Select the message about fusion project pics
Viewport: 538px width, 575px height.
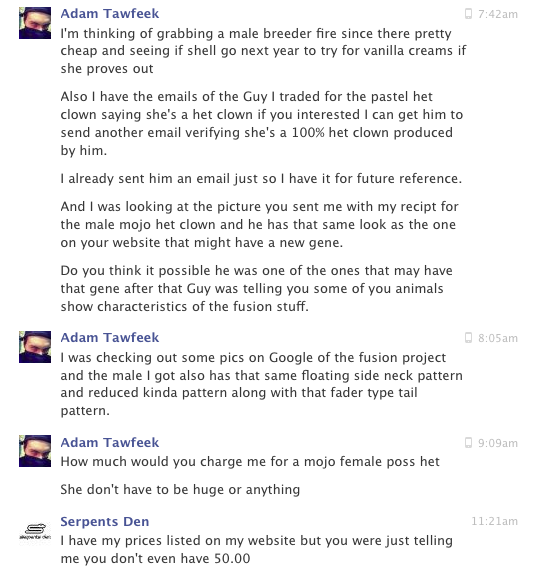(x=261, y=384)
